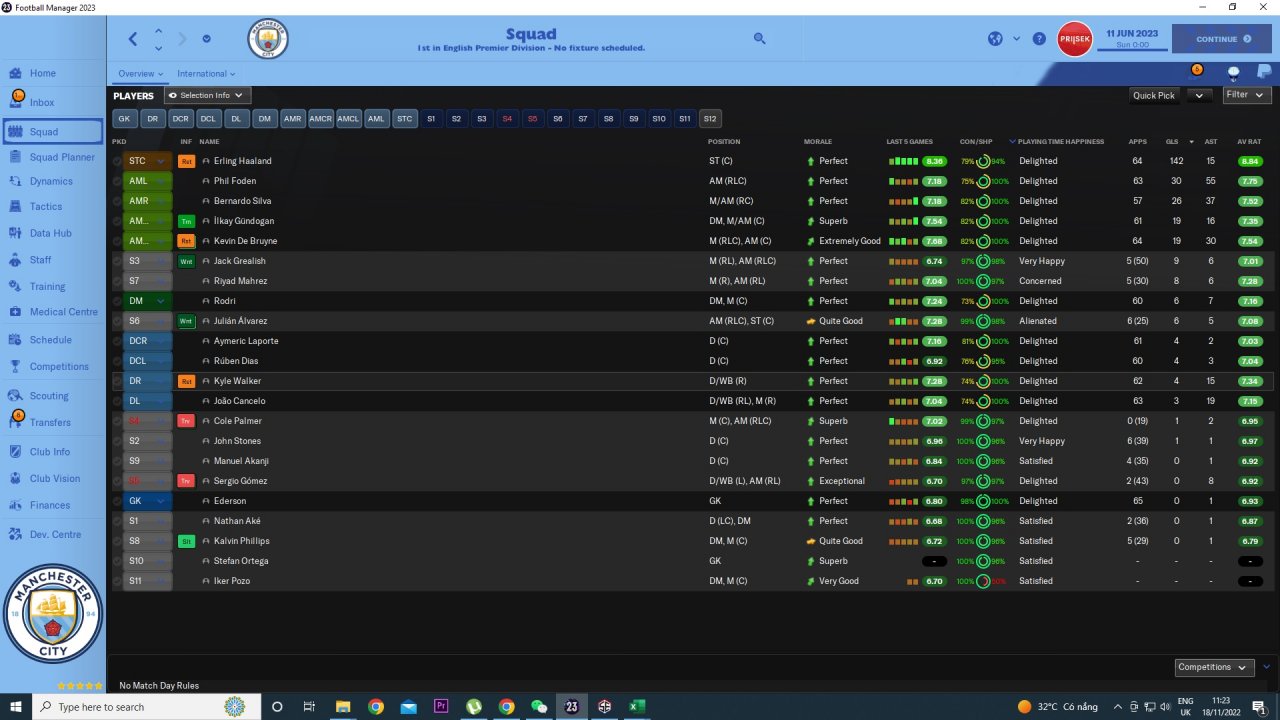Open the Home sidebar section

(x=43, y=73)
